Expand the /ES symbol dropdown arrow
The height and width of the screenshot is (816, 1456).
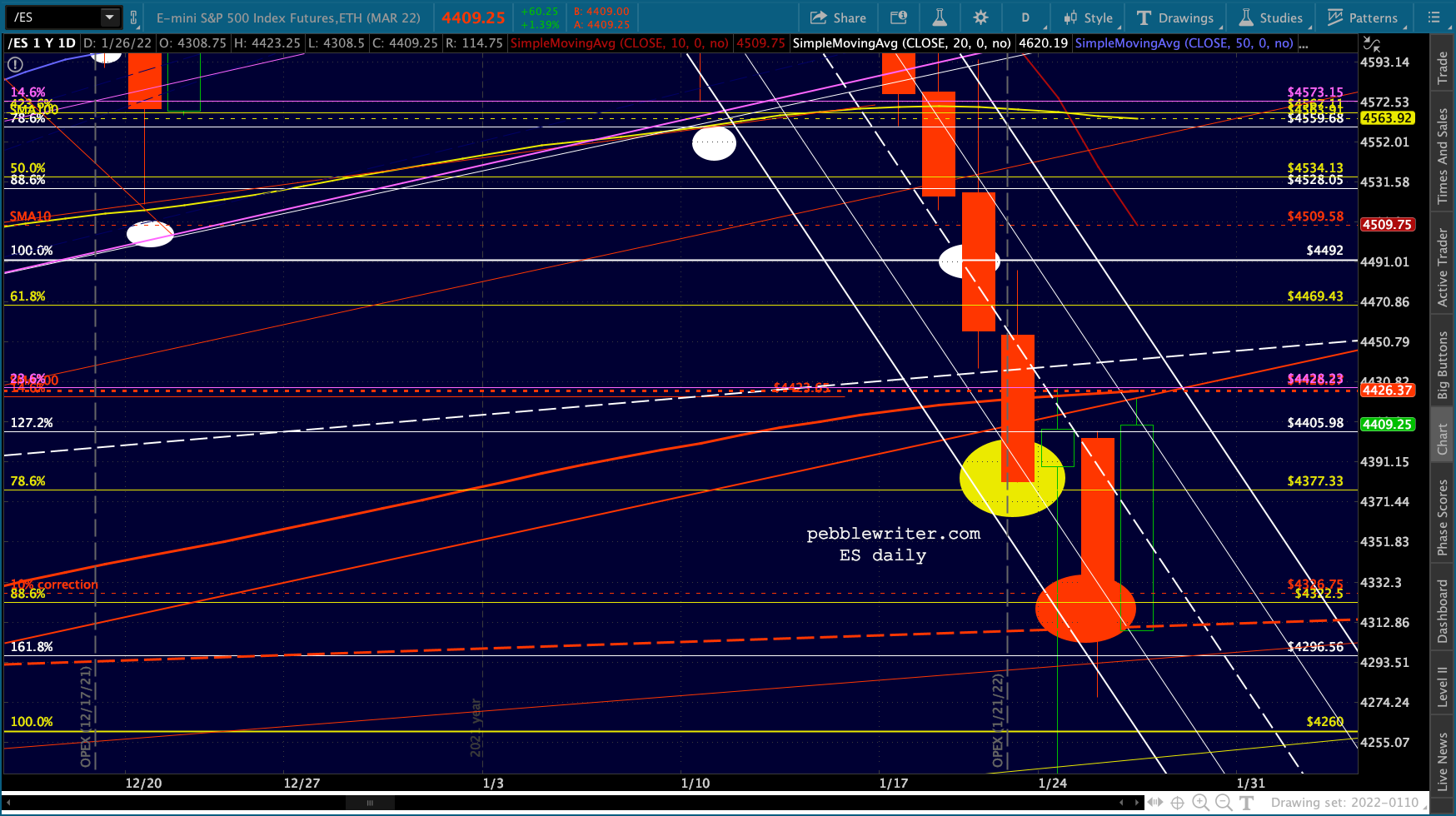(x=109, y=17)
